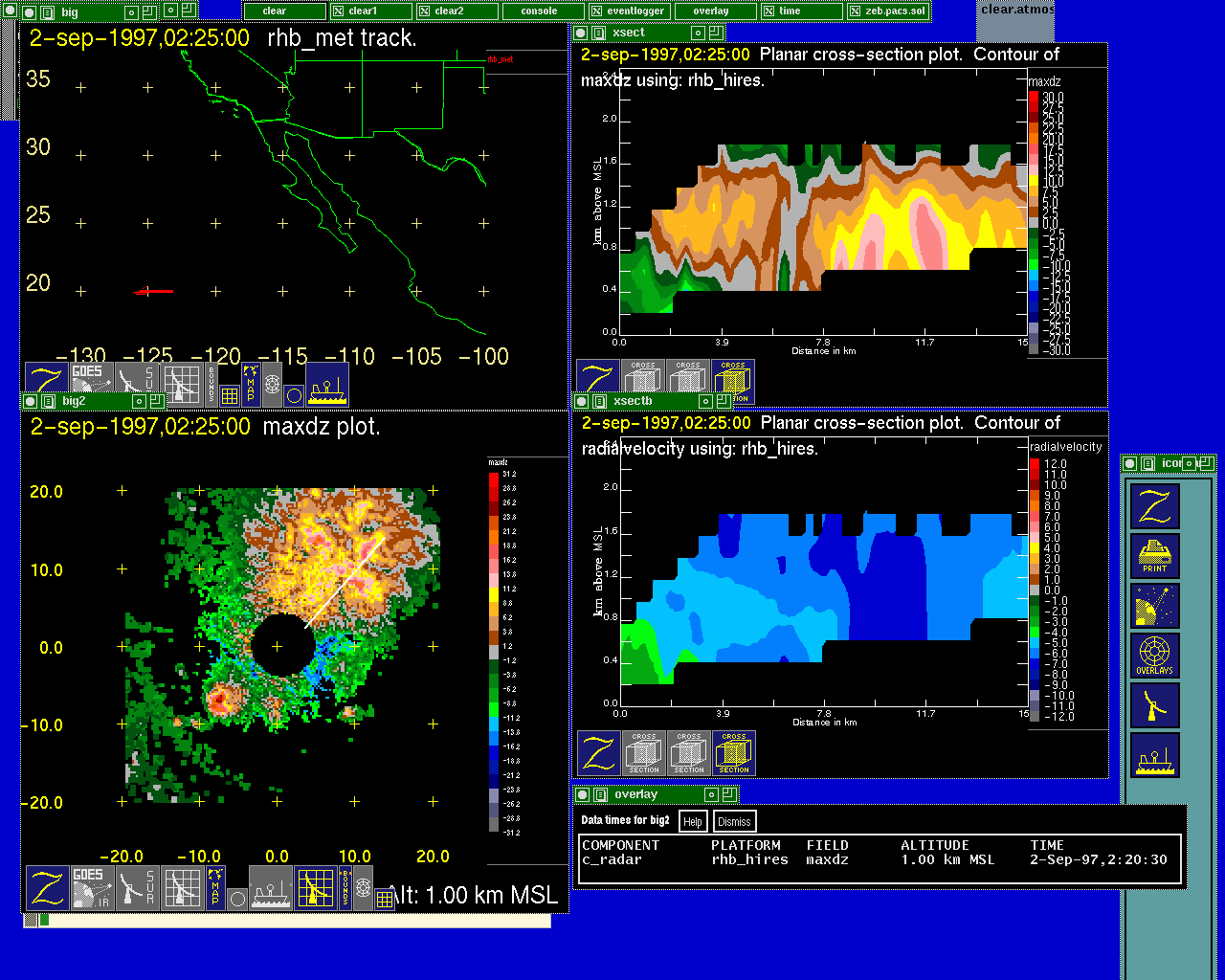1225x980 pixels.
Task: Select the MAP overlay icon in big2 toolbar
Action: pyautogui.click(x=215, y=887)
